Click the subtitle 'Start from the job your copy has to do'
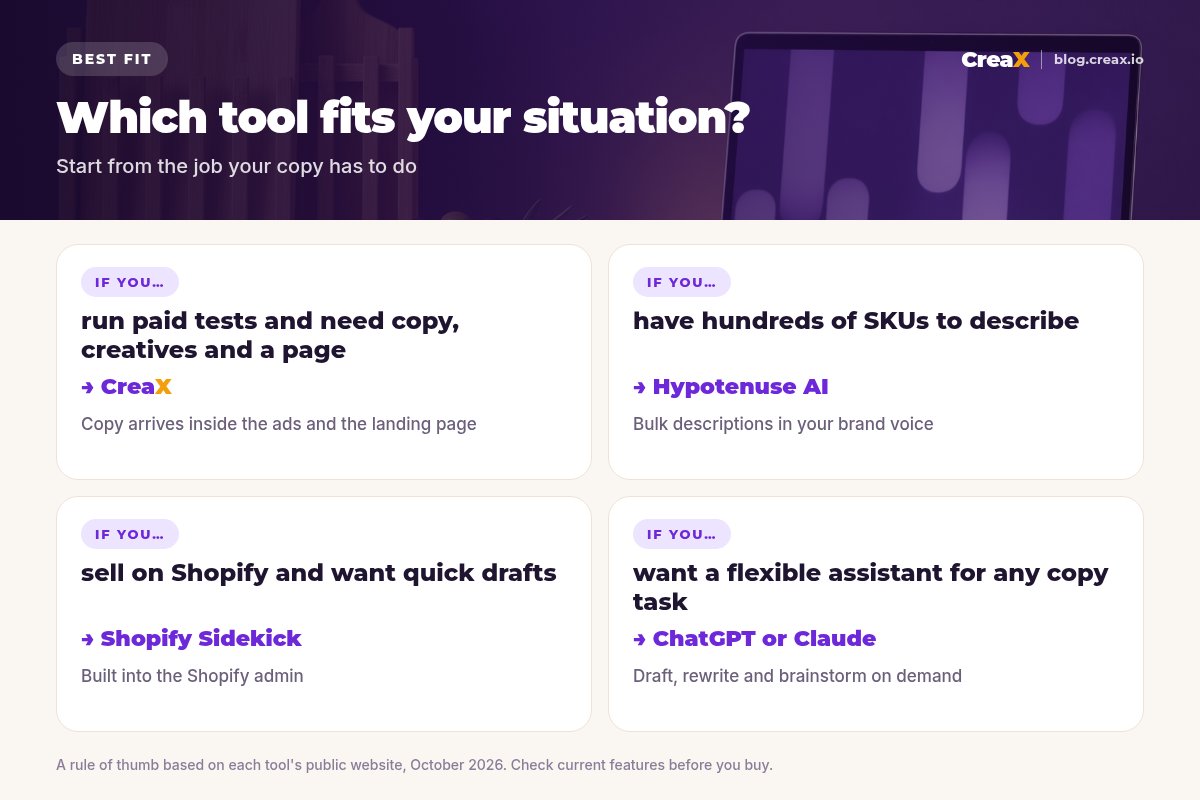The height and width of the screenshot is (800, 1200). coord(236,166)
